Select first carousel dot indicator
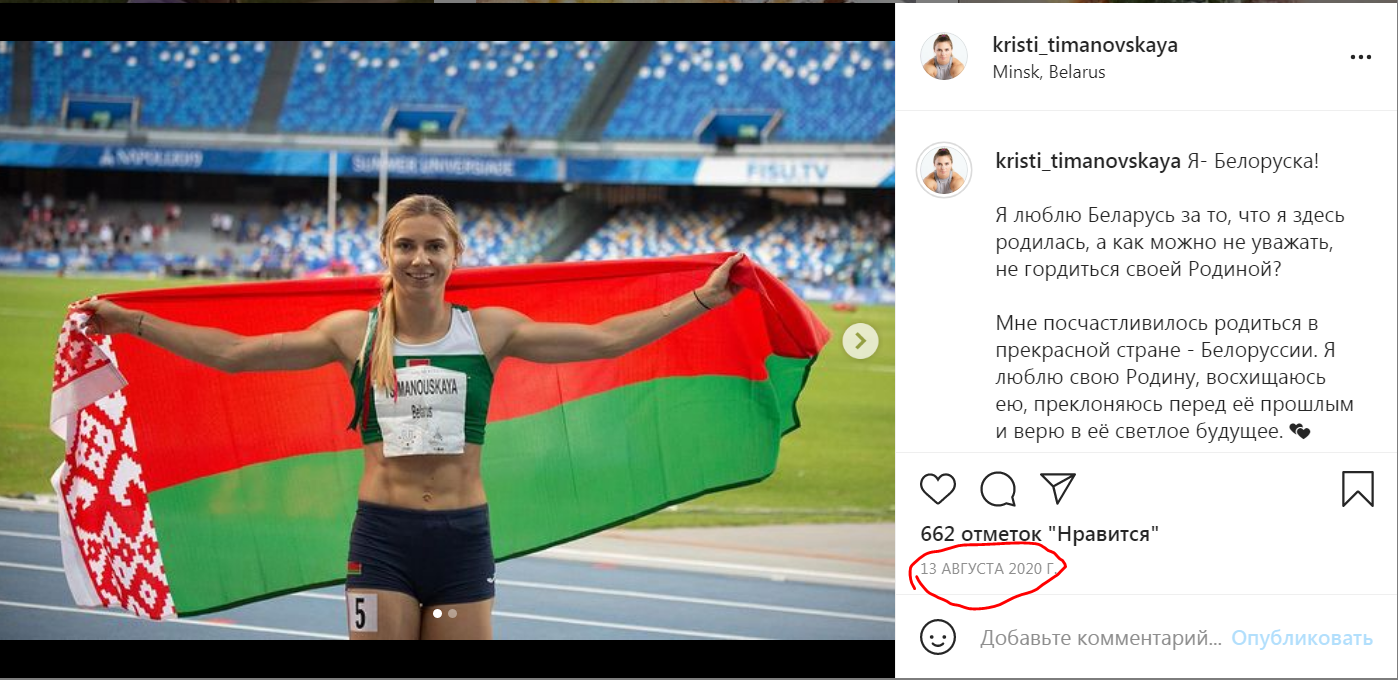1398x680 pixels. click(x=437, y=613)
